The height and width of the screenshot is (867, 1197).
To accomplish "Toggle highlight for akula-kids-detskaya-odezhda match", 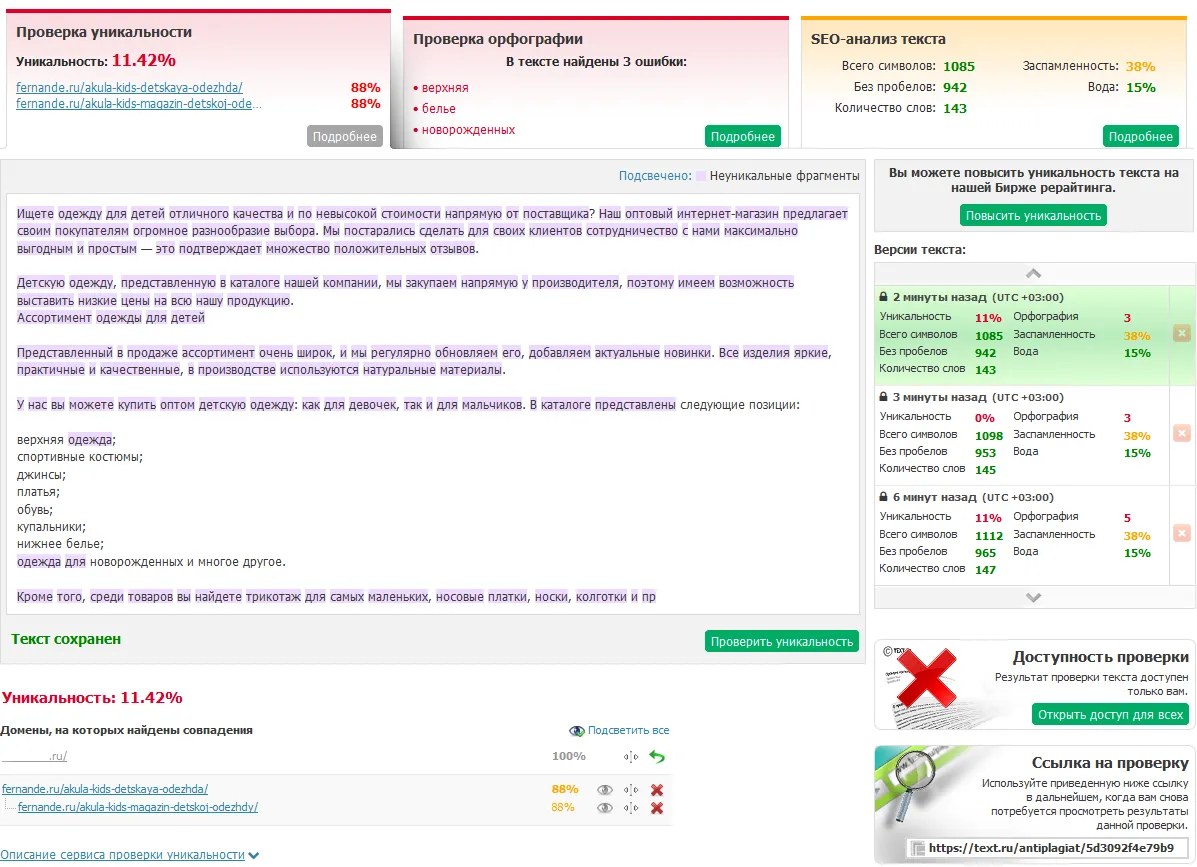I will pos(605,790).
